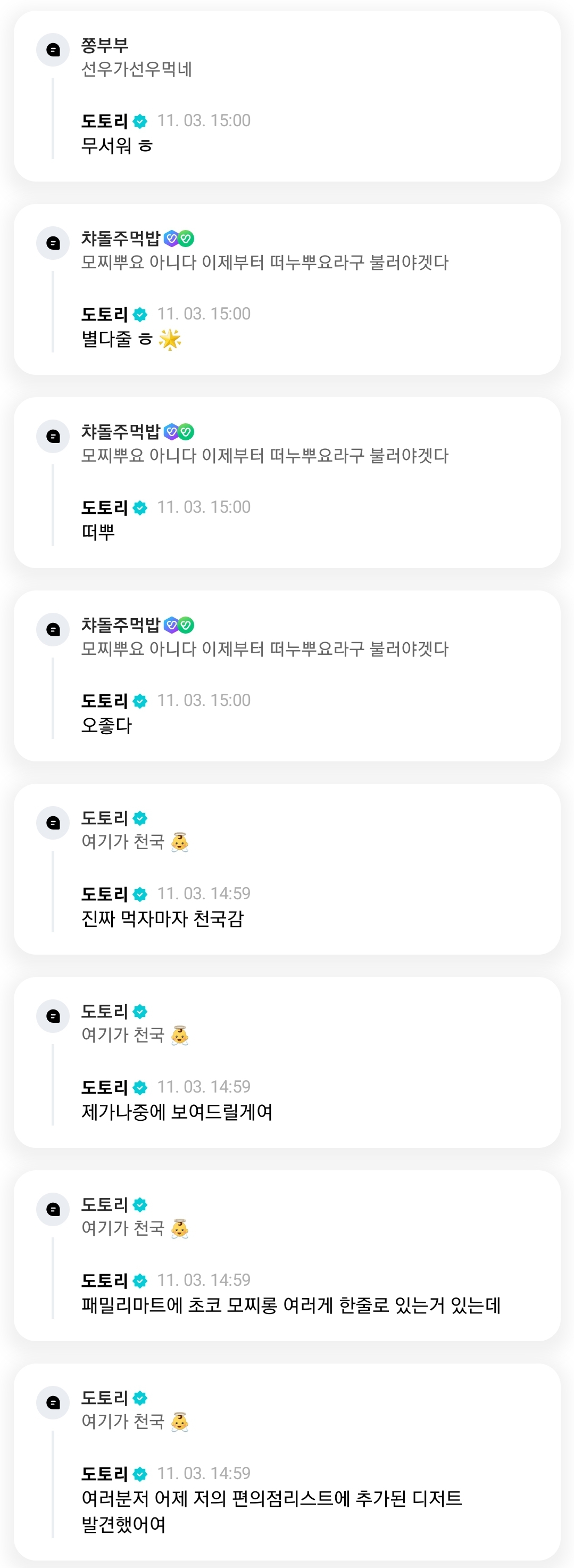Click the avatar icon in the 편의점리스트 reply card
The width and height of the screenshot is (574, 1568).
[x=53, y=1402]
